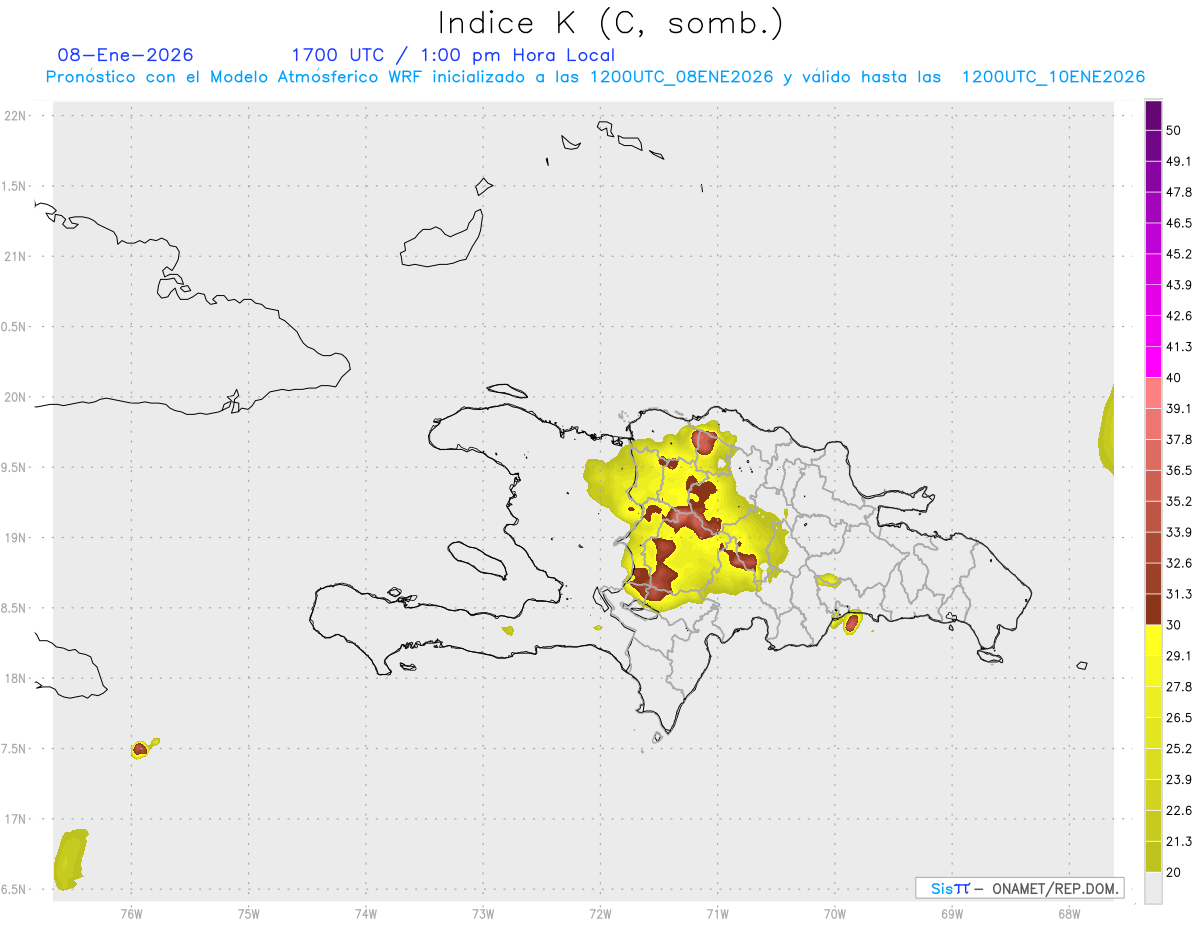
Task: Click the colorbar label "37.8"
Action: (1179, 440)
